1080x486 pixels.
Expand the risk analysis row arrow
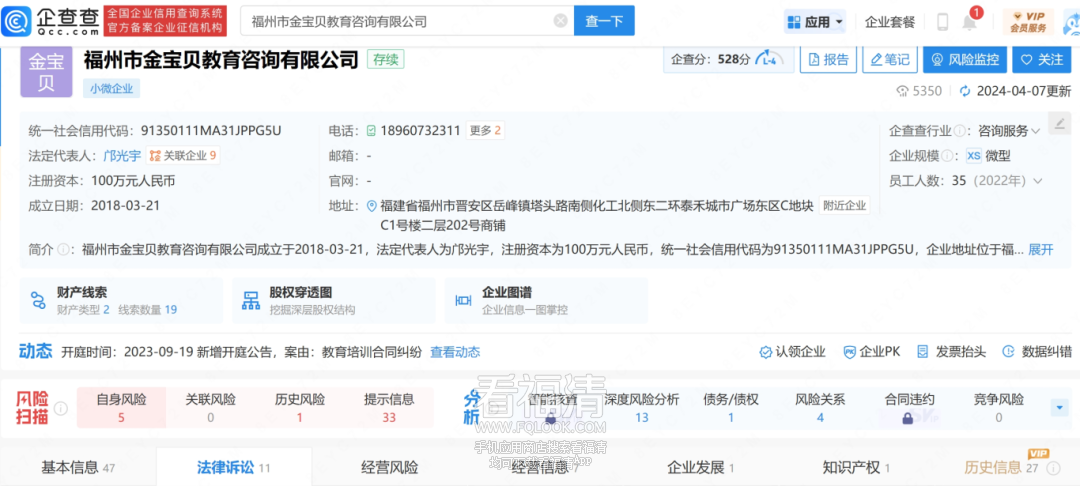(x=1059, y=408)
